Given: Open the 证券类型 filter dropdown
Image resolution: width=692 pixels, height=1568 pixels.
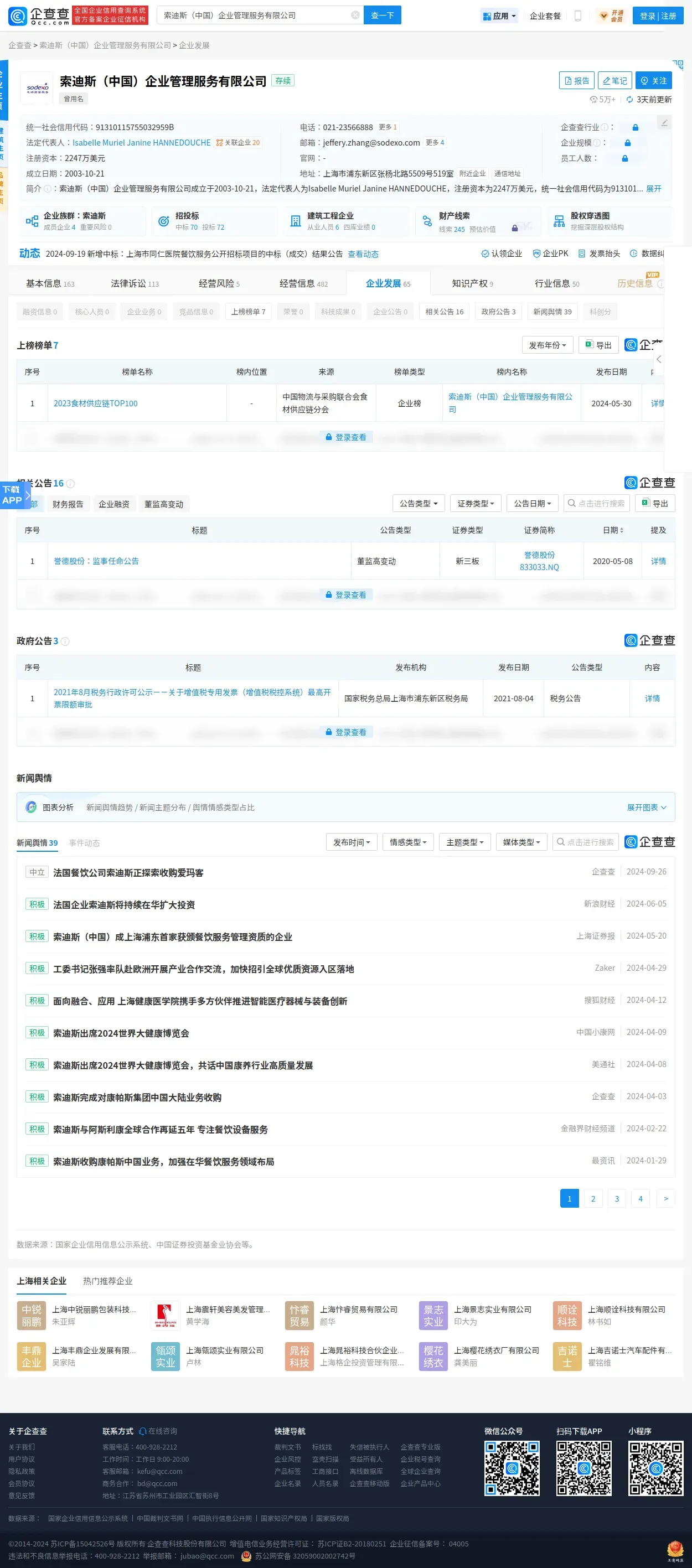Looking at the screenshot, I should (476, 504).
